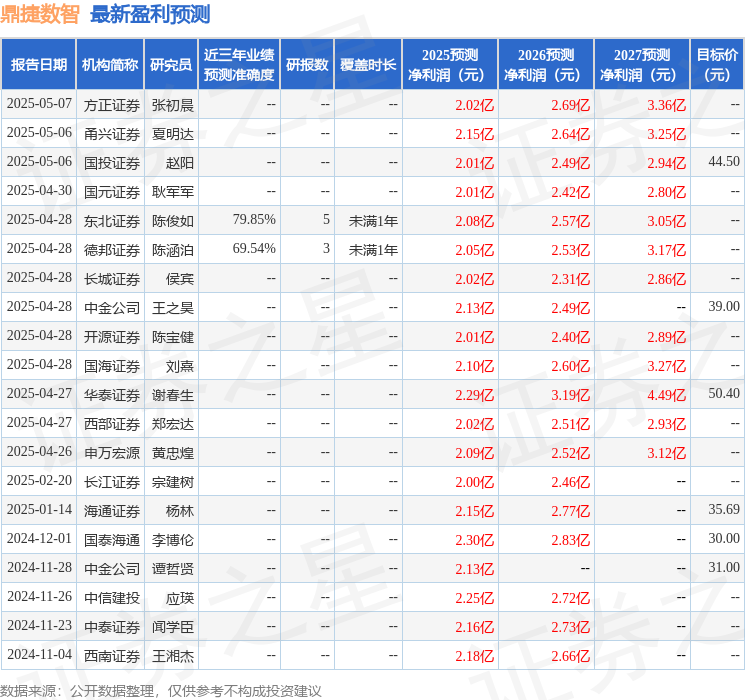Image resolution: width=745 pixels, height=700 pixels.
Task: Click the 数据来源 footer note
Action: 161,690
